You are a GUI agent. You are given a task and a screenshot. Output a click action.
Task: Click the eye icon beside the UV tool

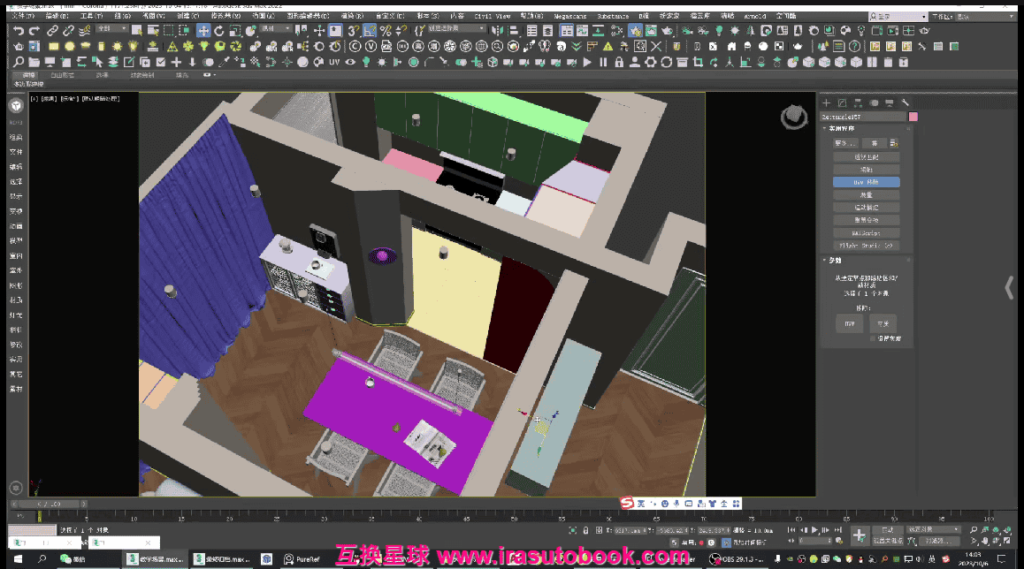tap(351, 62)
